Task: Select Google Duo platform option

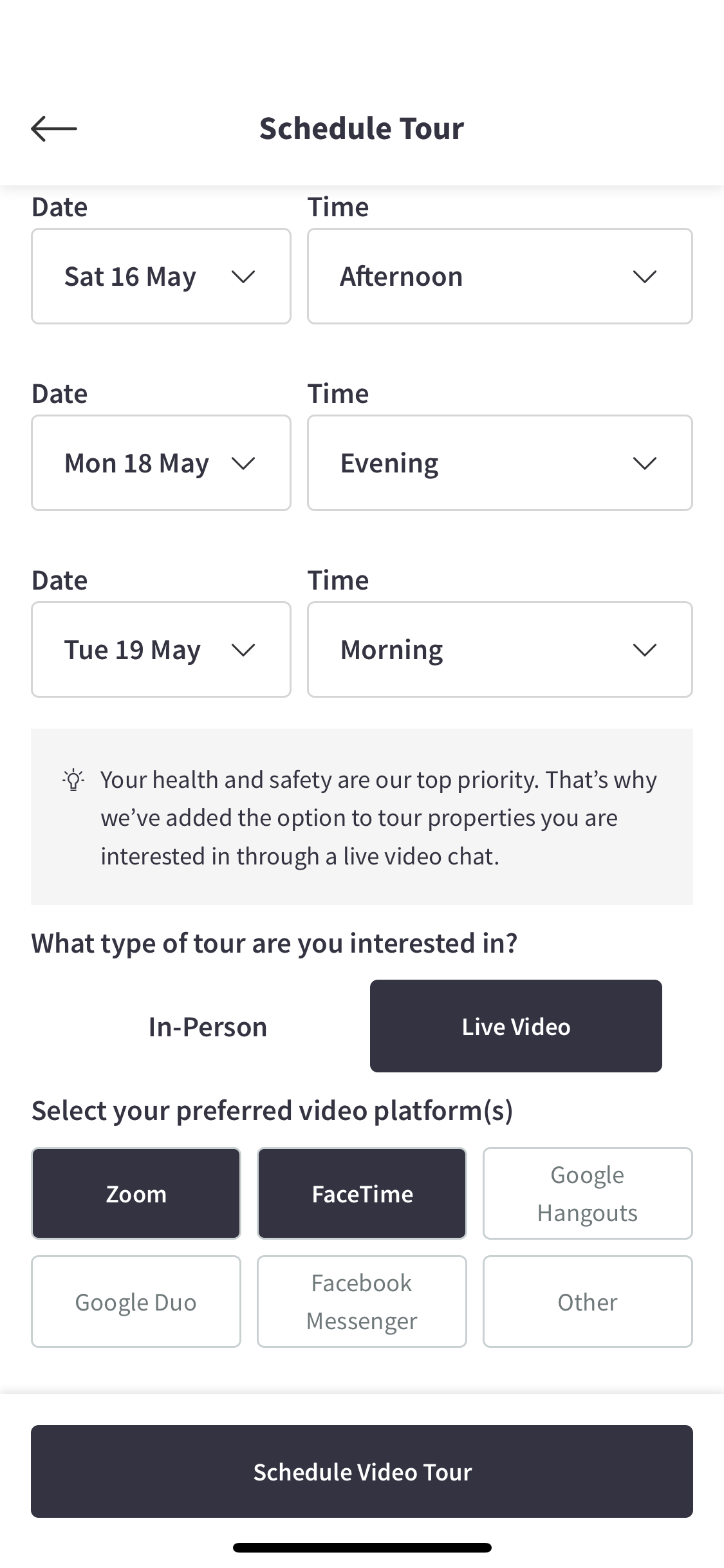Action: [136, 1302]
